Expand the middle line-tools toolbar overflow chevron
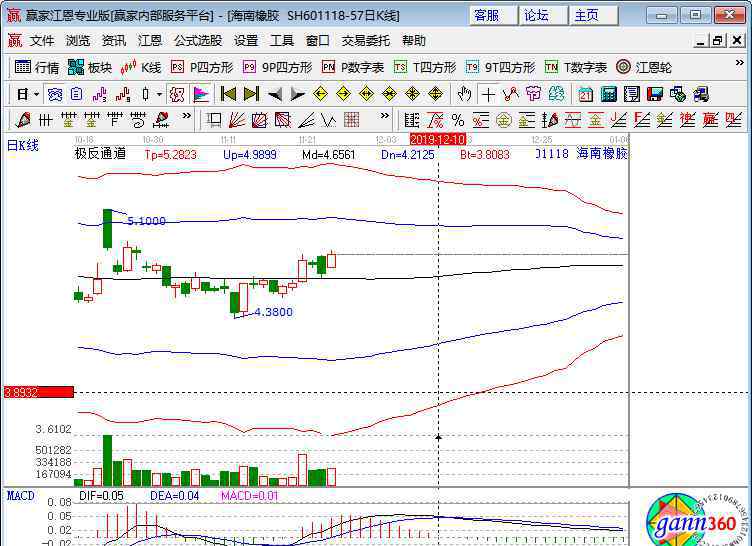Viewport: 752px width, 546px height. [385, 116]
